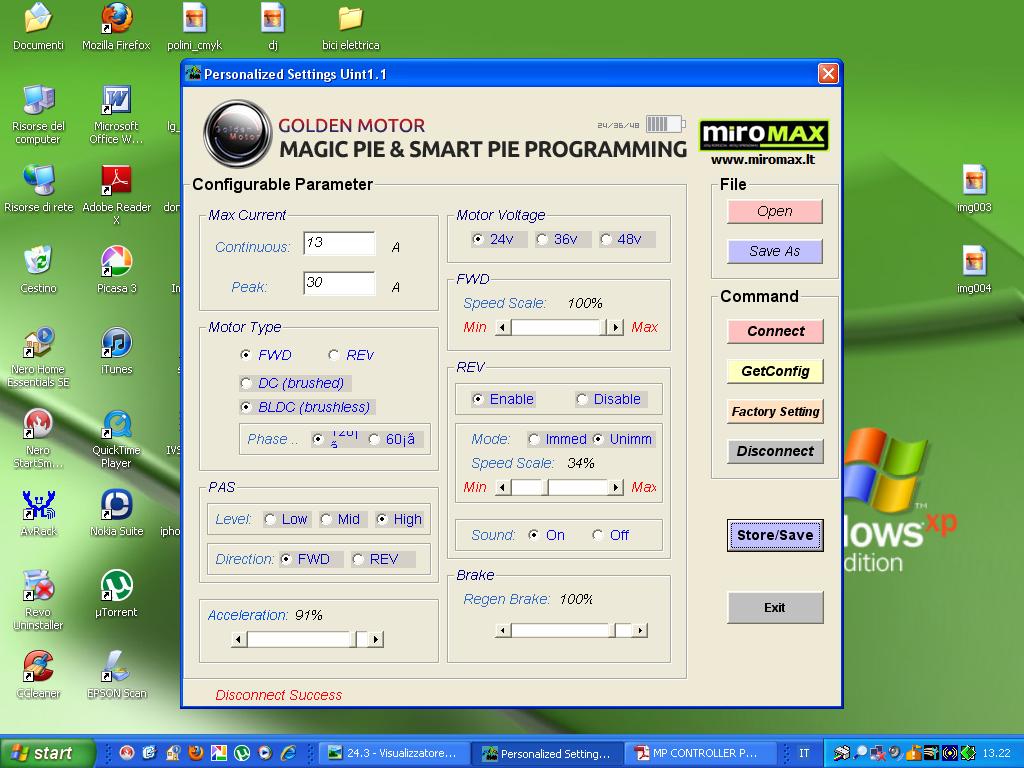The height and width of the screenshot is (768, 1024).
Task: Click Store/Save button
Action: pyautogui.click(x=775, y=536)
